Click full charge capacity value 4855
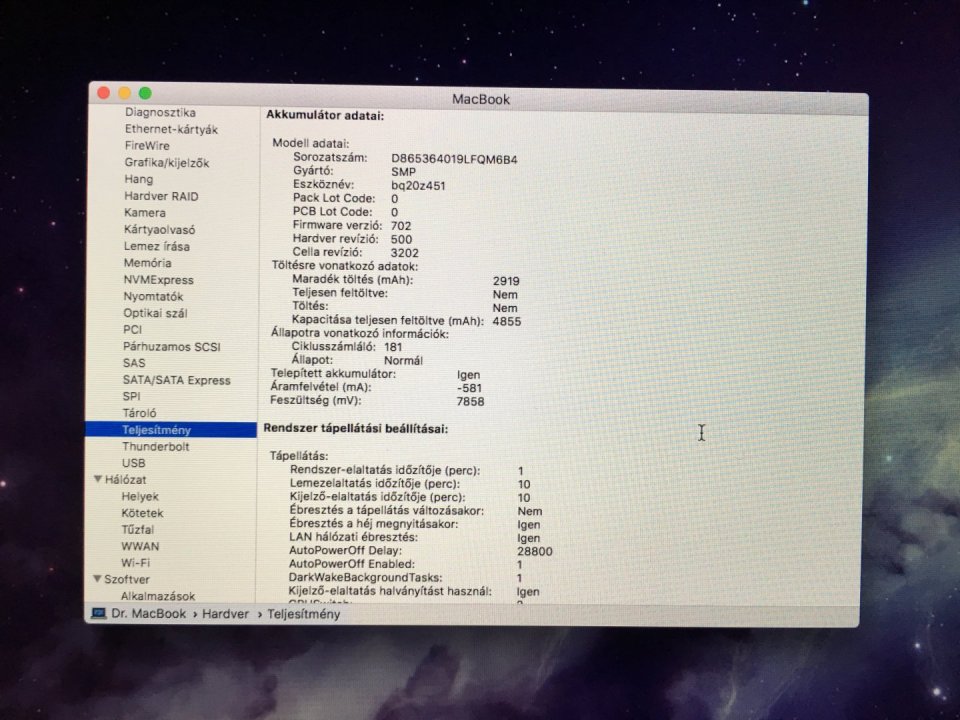The width and height of the screenshot is (960, 720). coord(506,321)
